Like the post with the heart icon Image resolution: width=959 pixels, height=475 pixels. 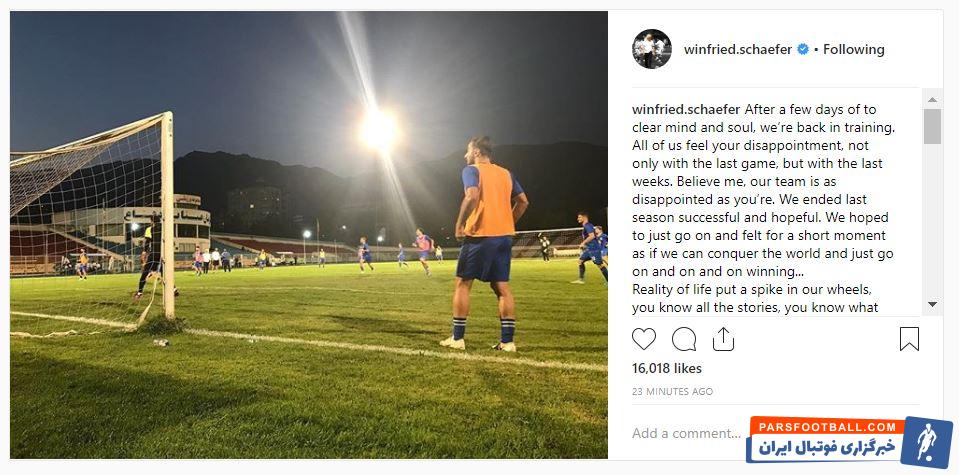645,339
